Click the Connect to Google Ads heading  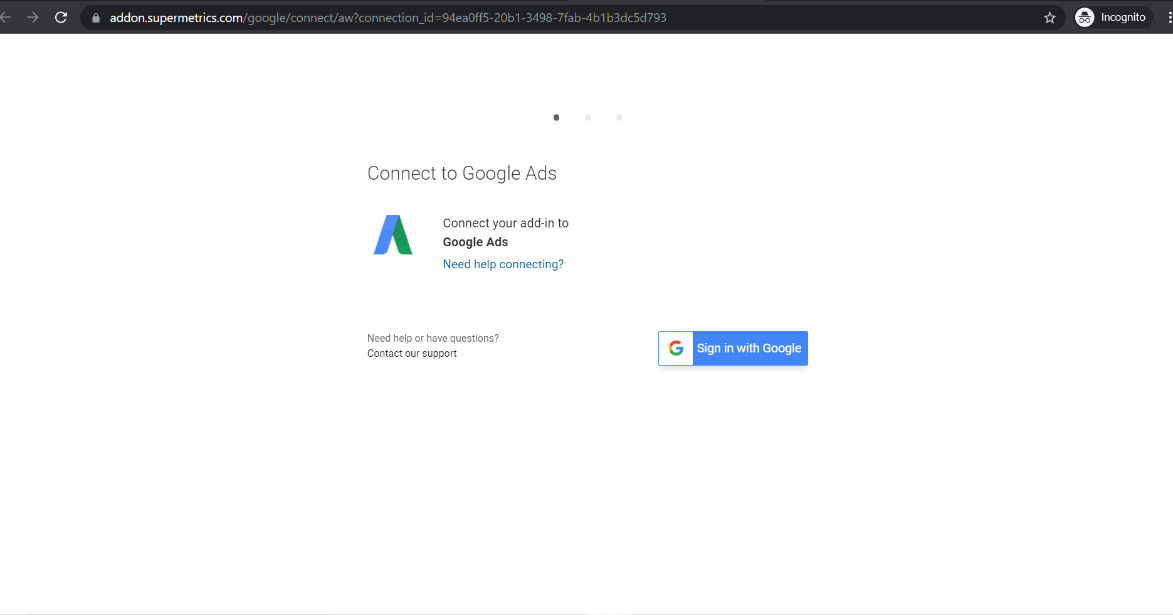pos(462,173)
